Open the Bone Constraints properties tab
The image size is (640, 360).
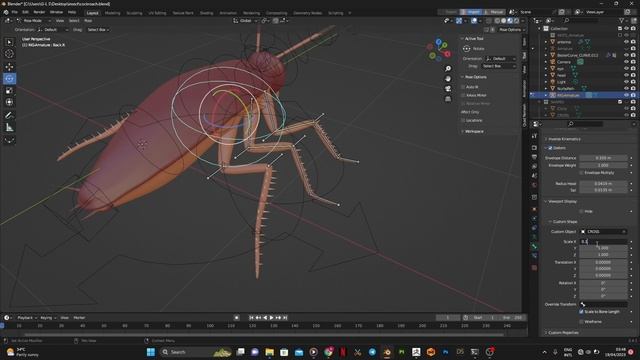pos(534,256)
